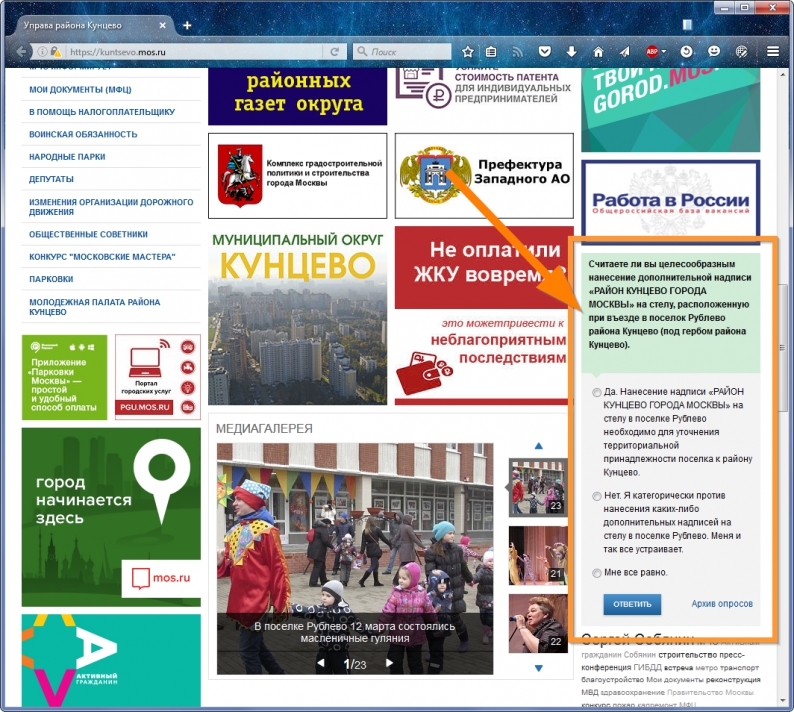Go to browser home page icon
The width and height of the screenshot is (794, 712).
point(598,51)
